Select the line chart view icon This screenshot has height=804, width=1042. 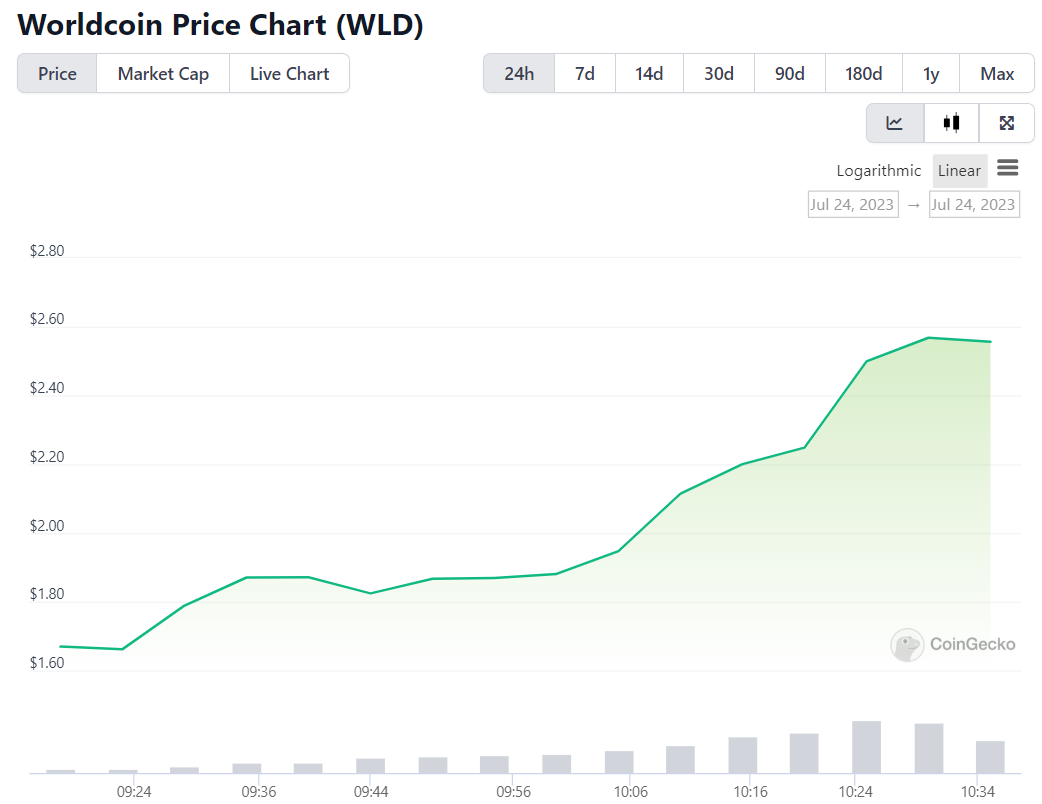tap(894, 122)
